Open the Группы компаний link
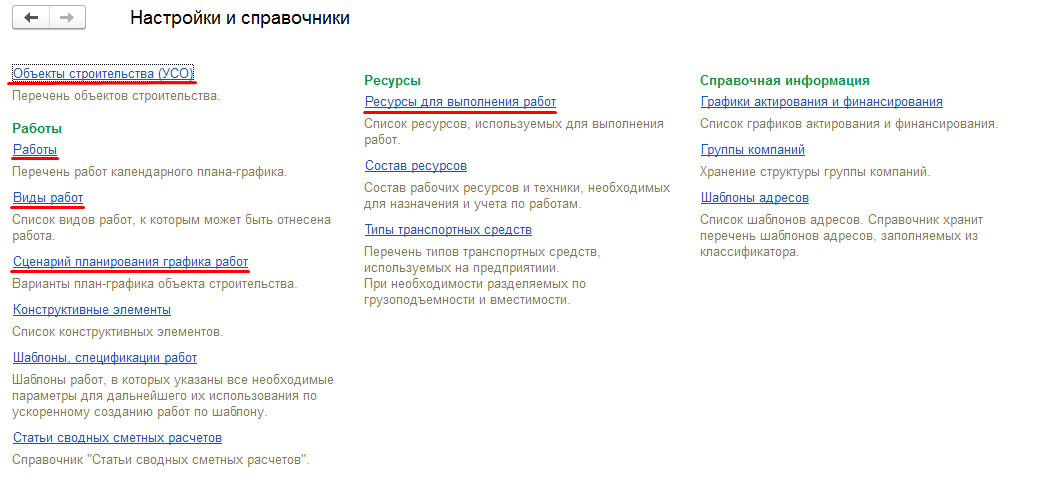The width and height of the screenshot is (1038, 501). point(753,150)
